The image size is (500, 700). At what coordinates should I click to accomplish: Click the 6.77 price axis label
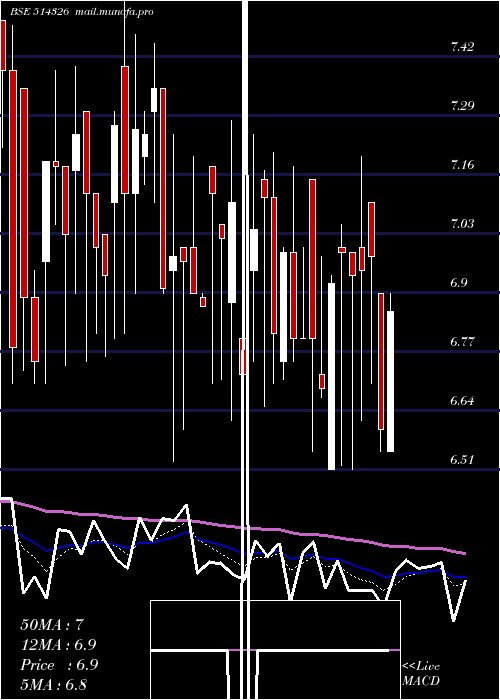coord(462,342)
